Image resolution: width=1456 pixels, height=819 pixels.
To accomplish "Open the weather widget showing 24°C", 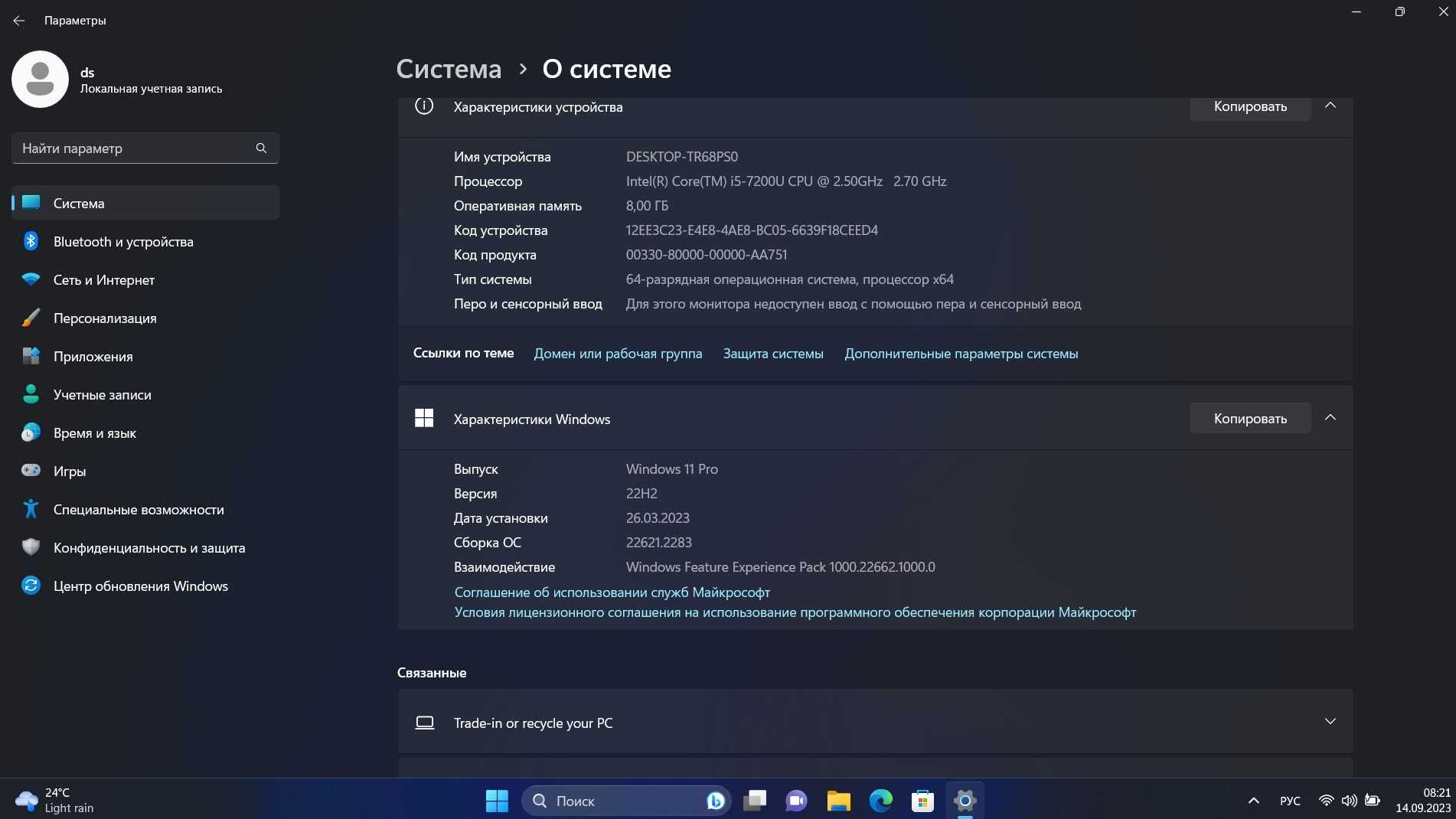I will 55,801.
